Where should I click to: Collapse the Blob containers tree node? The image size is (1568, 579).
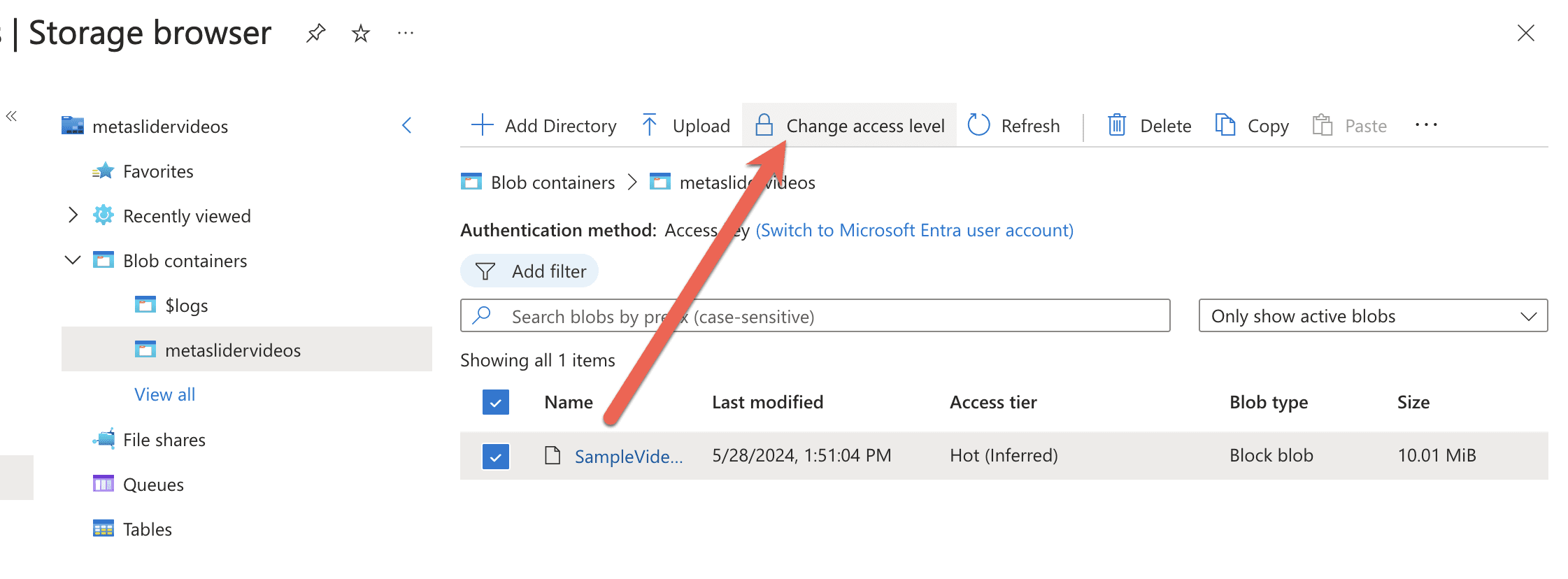pyautogui.click(x=73, y=260)
